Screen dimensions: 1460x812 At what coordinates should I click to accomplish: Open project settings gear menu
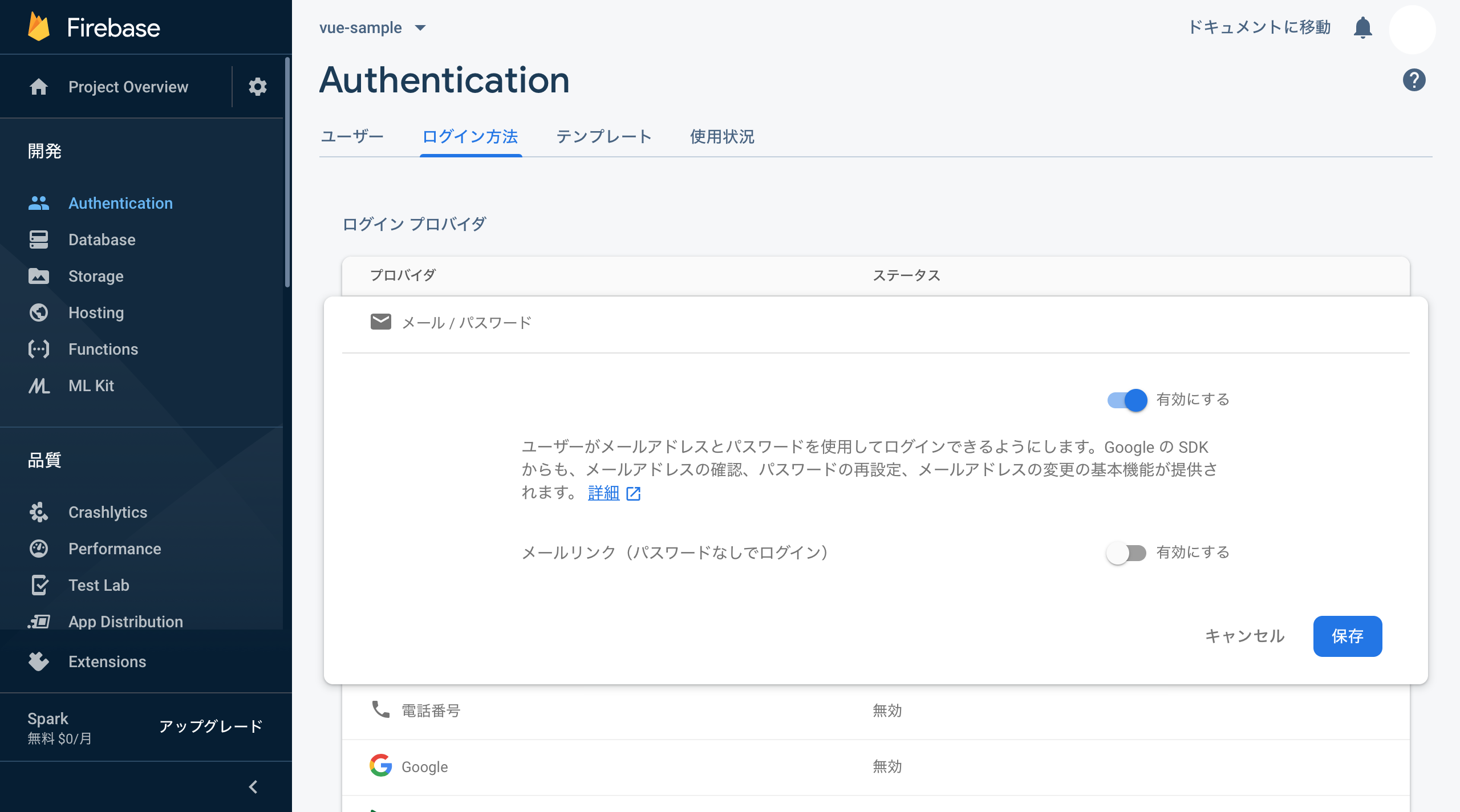tap(257, 87)
